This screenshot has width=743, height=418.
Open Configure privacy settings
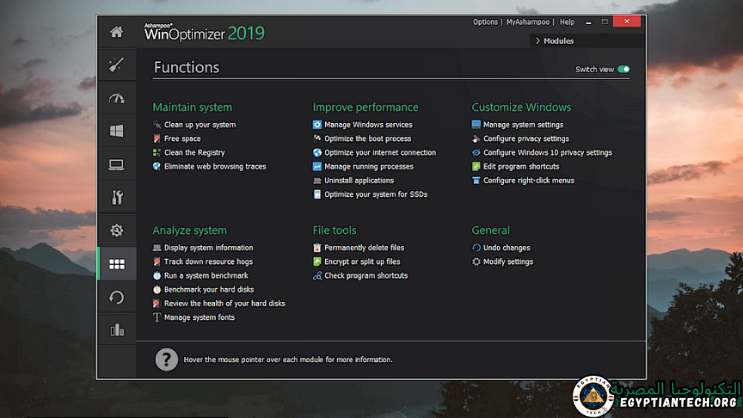[520, 139]
